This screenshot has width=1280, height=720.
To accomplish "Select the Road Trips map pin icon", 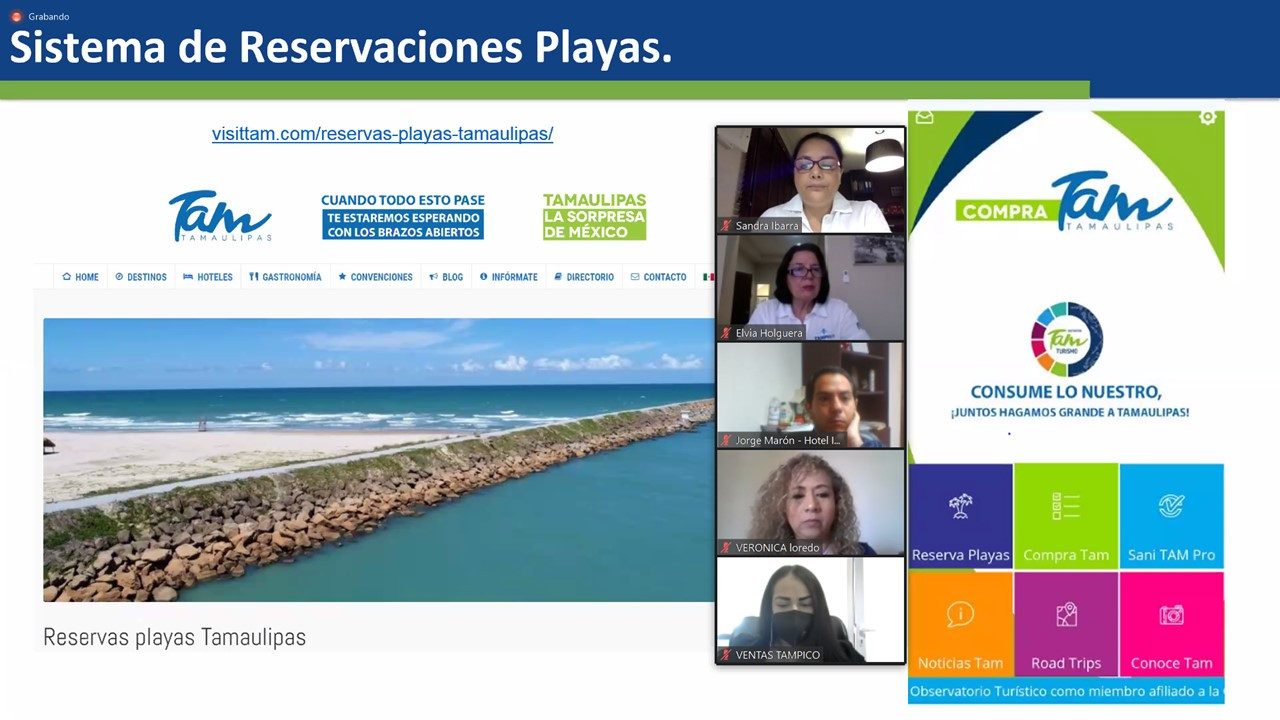I will tap(1066, 614).
